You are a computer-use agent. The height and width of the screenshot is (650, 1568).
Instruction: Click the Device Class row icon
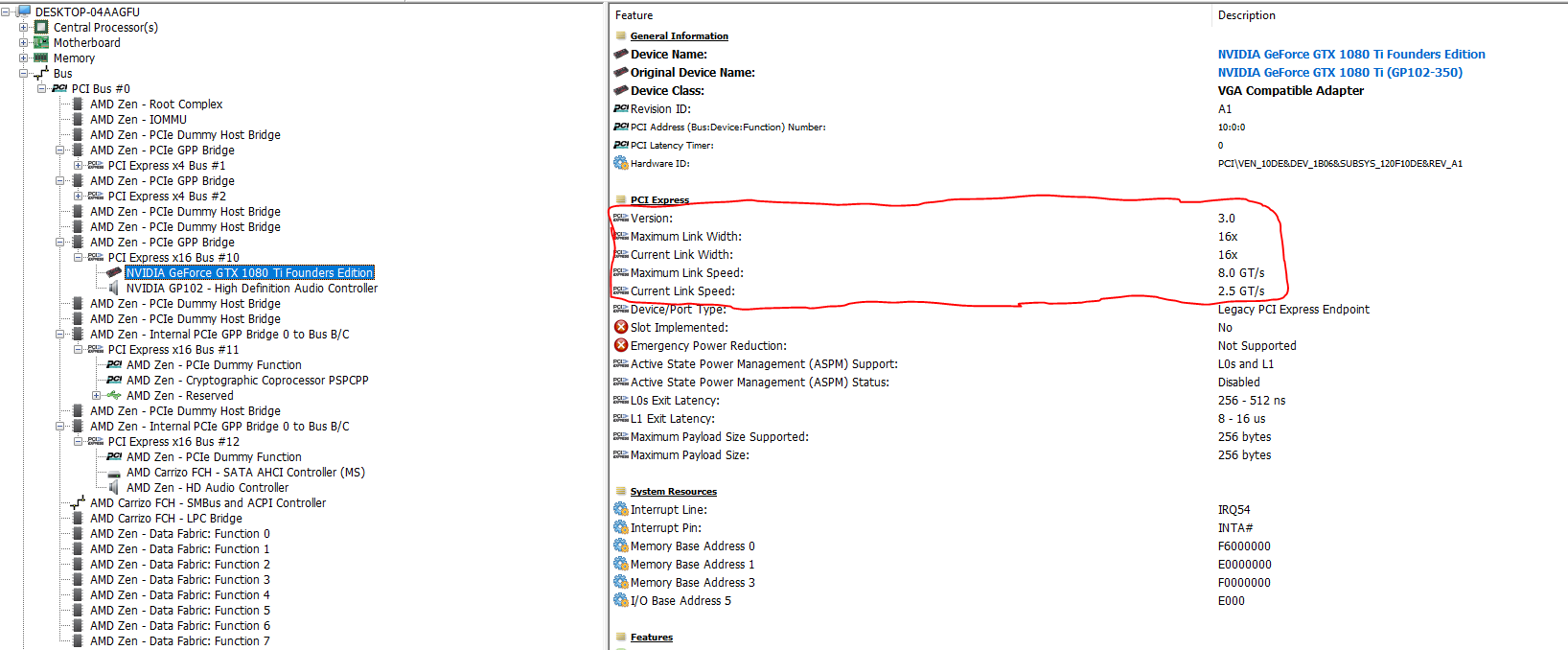[x=620, y=90]
